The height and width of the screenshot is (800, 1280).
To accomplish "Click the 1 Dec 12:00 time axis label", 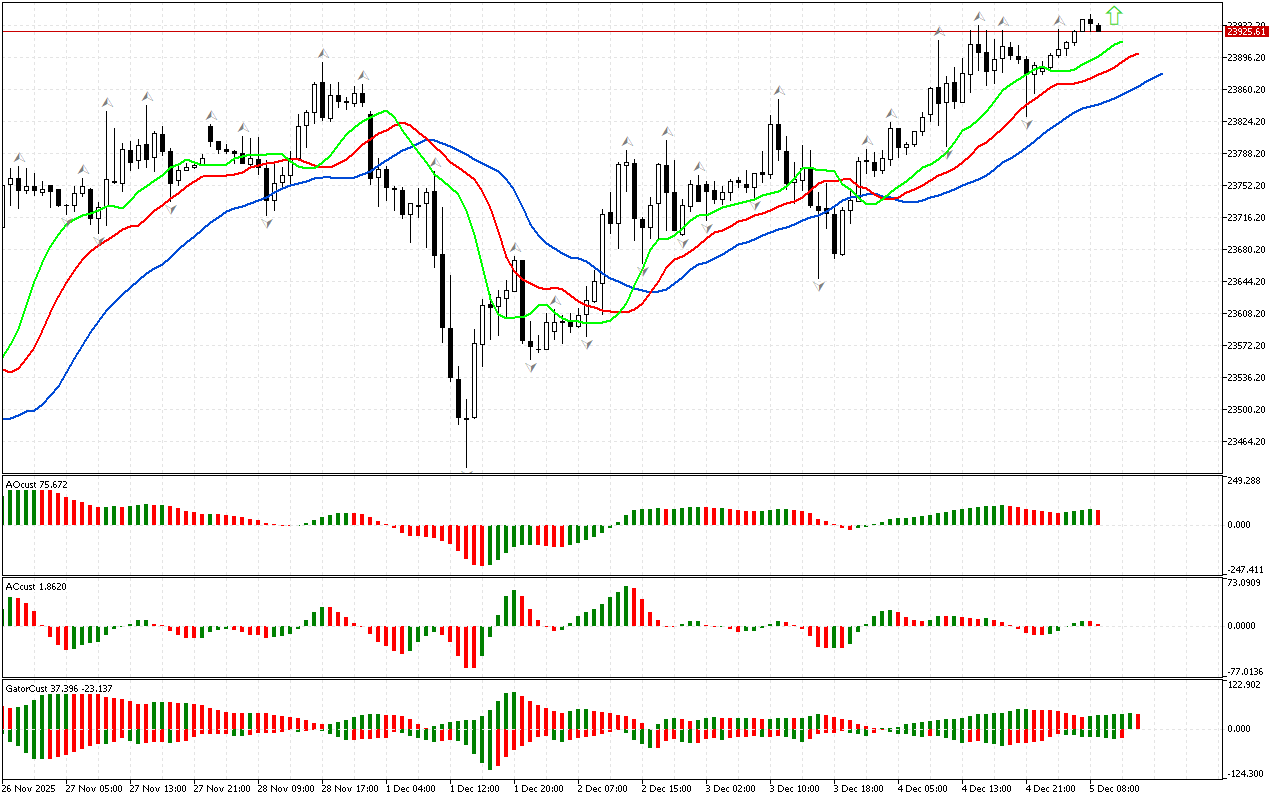I will 474,788.
